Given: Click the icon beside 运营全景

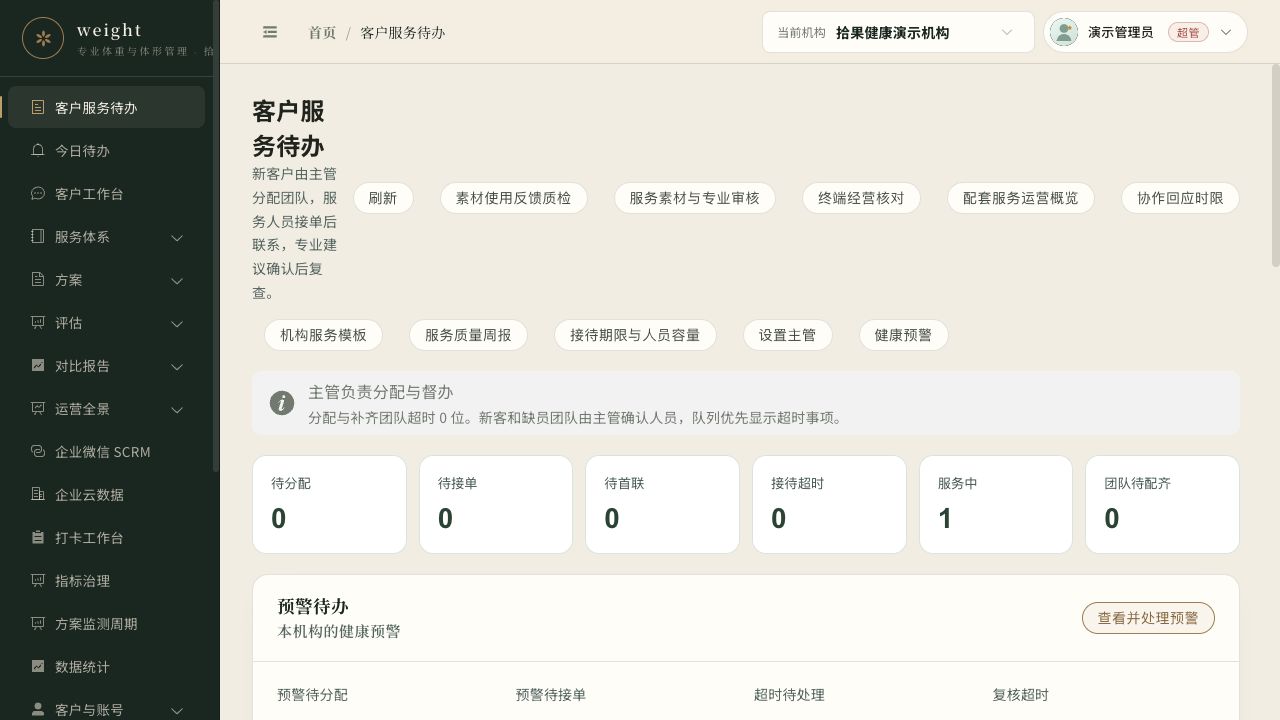Looking at the screenshot, I should click(x=38, y=408).
